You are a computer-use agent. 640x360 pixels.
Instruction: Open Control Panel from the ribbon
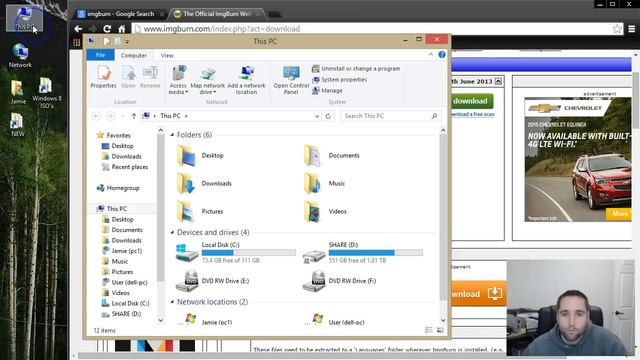tap(291, 80)
